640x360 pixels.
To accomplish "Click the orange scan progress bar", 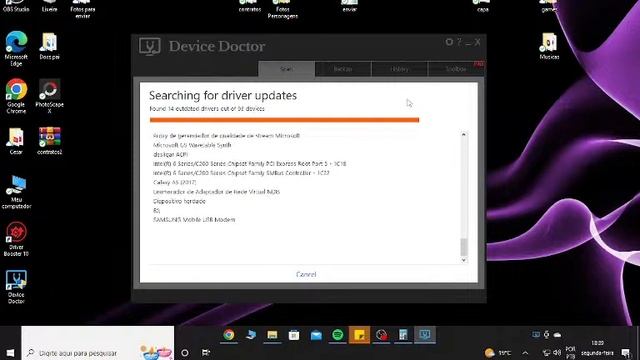I will 284,120.
